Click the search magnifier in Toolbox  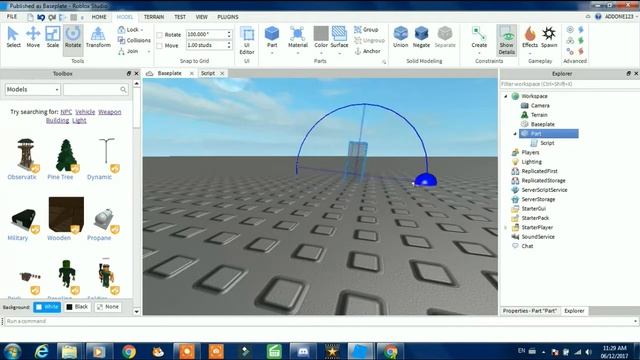(x=123, y=89)
